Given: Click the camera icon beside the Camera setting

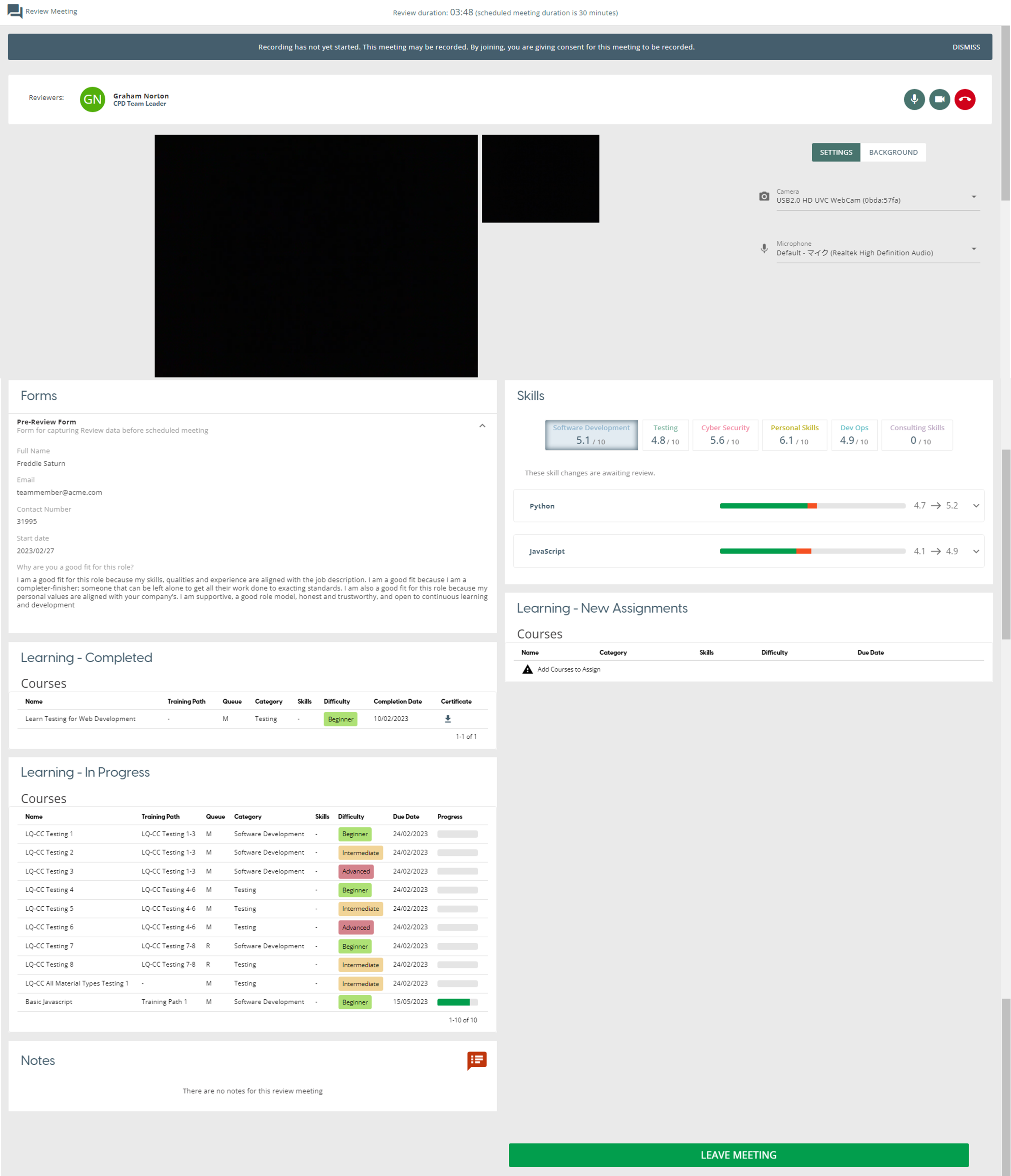Looking at the screenshot, I should (x=764, y=196).
